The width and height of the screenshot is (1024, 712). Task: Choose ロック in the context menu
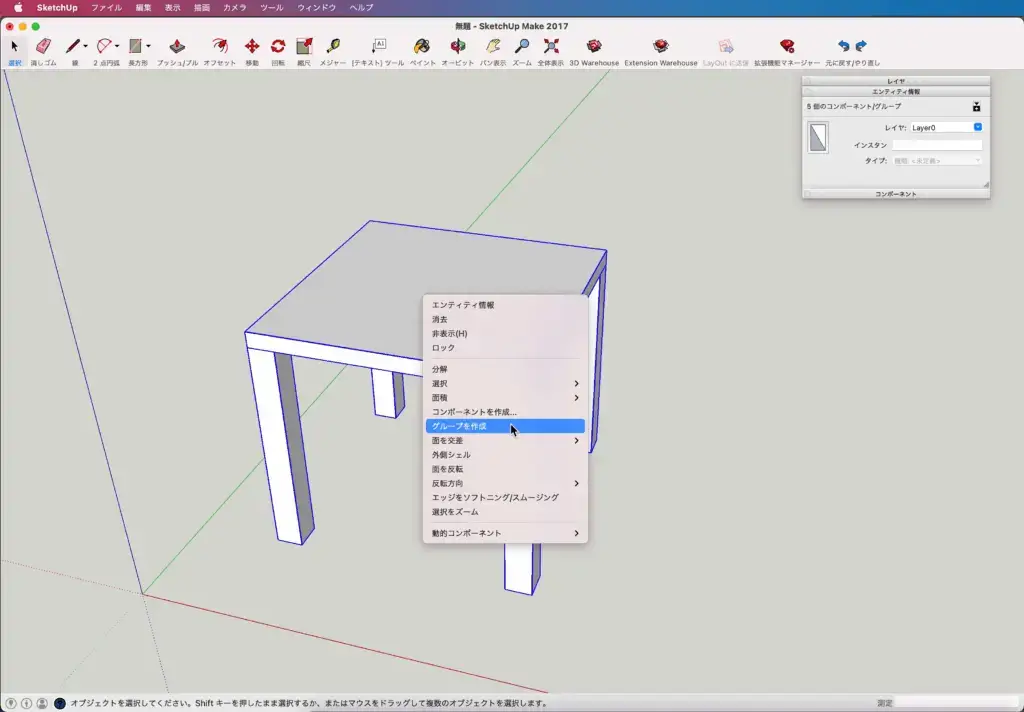[505, 348]
